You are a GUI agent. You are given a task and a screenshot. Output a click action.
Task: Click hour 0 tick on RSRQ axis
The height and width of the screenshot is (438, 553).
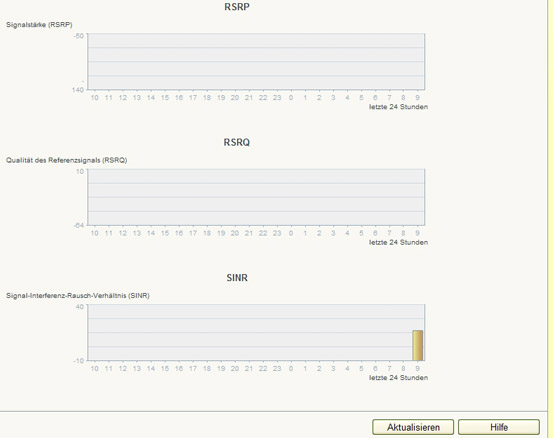pyautogui.click(x=291, y=233)
